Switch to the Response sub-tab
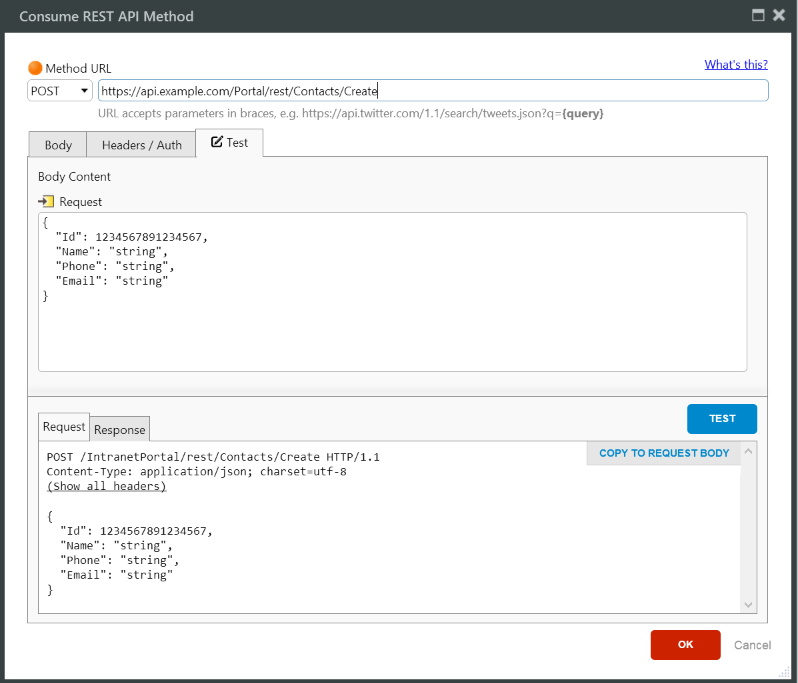Viewport: 798px width, 683px height. tap(120, 430)
